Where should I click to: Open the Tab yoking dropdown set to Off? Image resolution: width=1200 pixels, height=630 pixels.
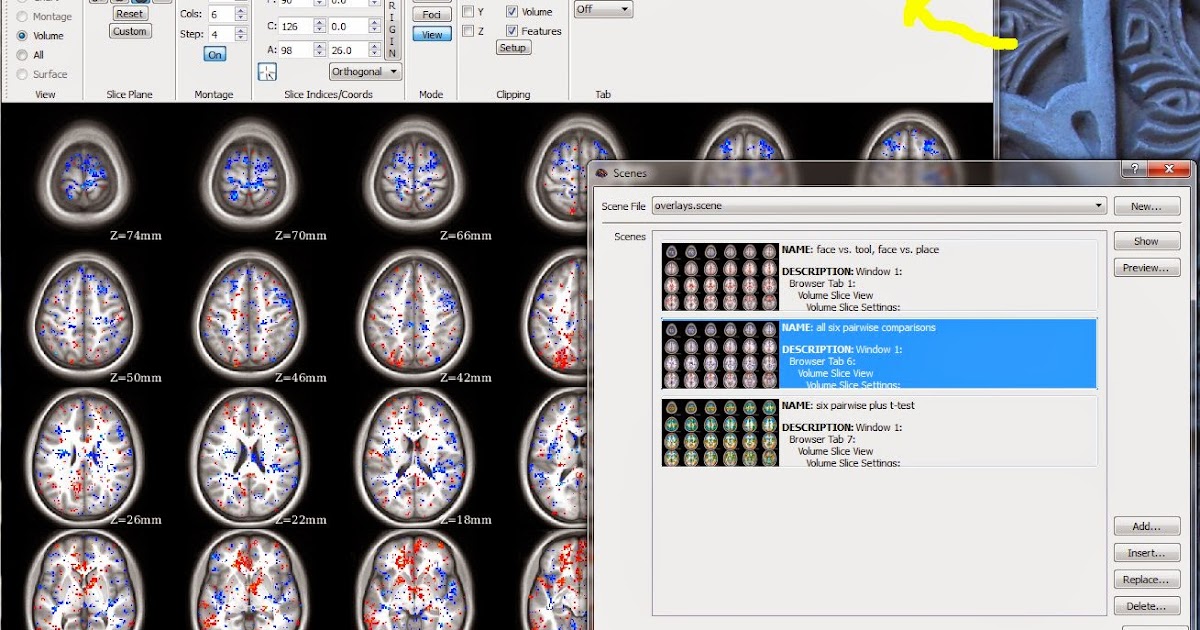602,8
